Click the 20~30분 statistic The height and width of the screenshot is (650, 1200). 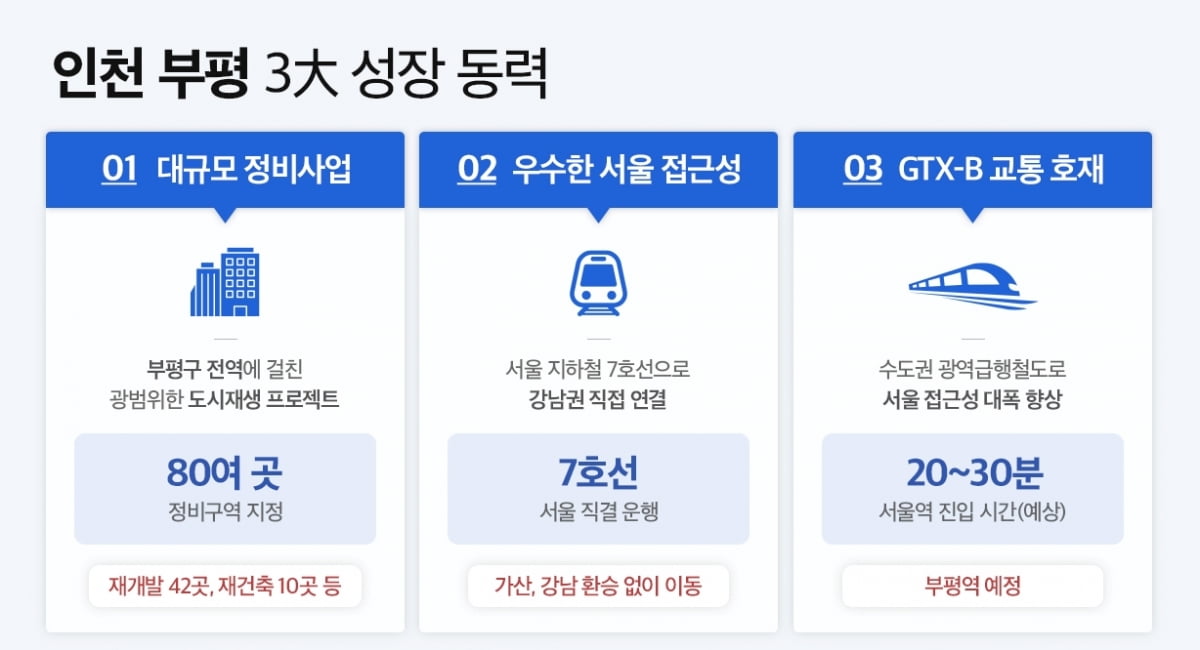[972, 473]
